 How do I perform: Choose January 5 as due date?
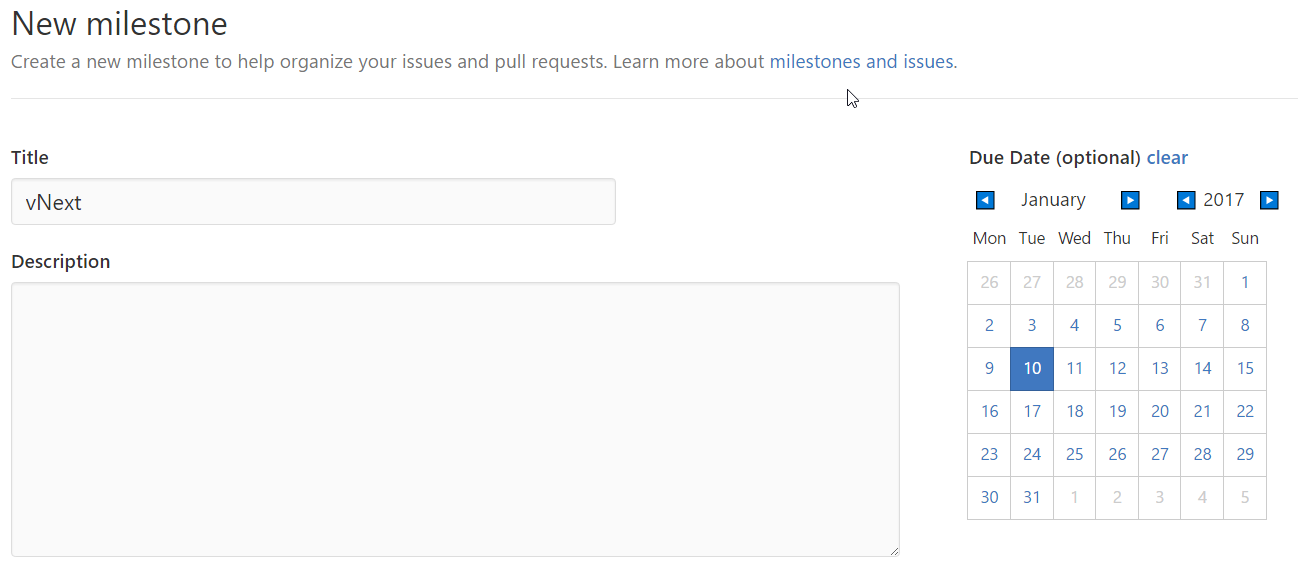tap(1117, 325)
